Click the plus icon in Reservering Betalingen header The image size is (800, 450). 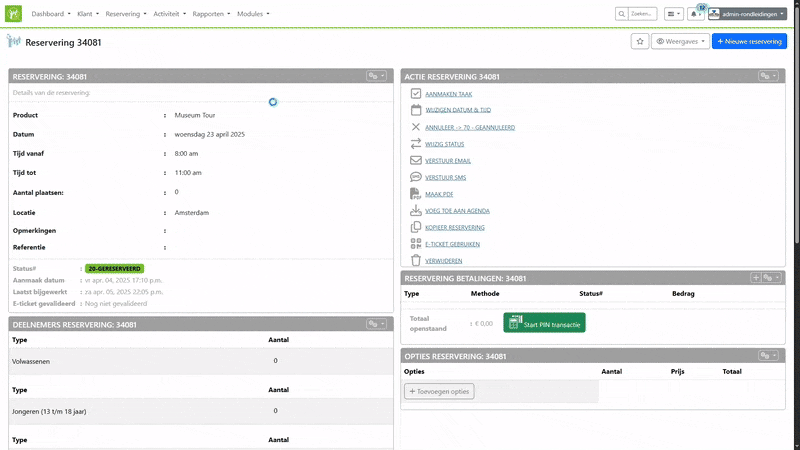point(755,277)
